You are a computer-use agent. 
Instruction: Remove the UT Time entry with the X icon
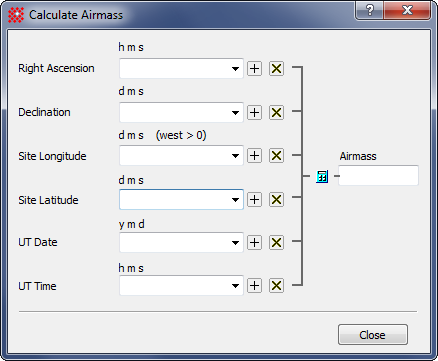coord(276,286)
